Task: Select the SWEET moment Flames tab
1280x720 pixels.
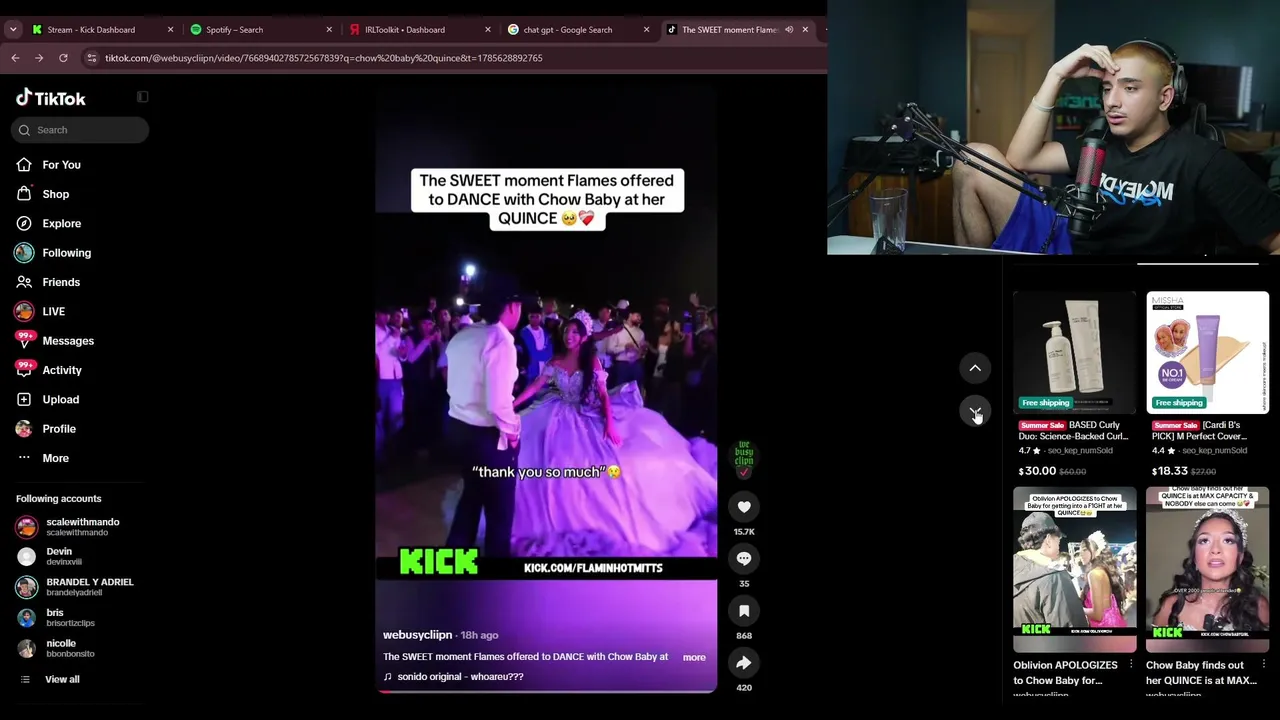Action: (x=729, y=30)
